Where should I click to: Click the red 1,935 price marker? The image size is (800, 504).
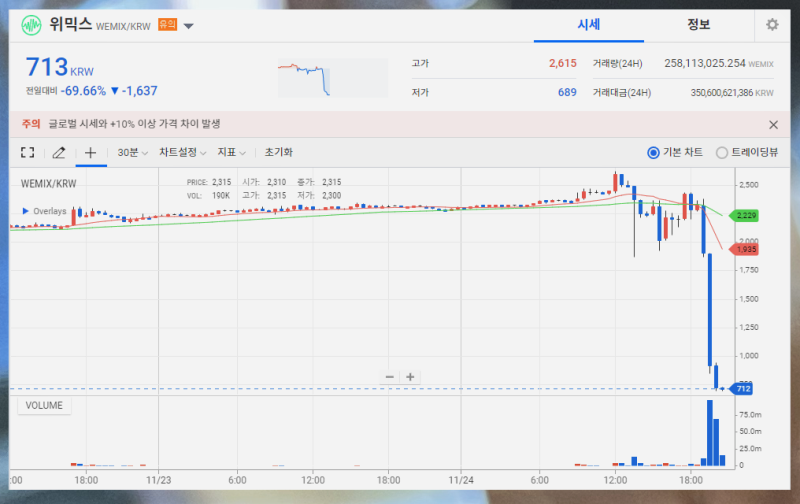pyautogui.click(x=744, y=249)
